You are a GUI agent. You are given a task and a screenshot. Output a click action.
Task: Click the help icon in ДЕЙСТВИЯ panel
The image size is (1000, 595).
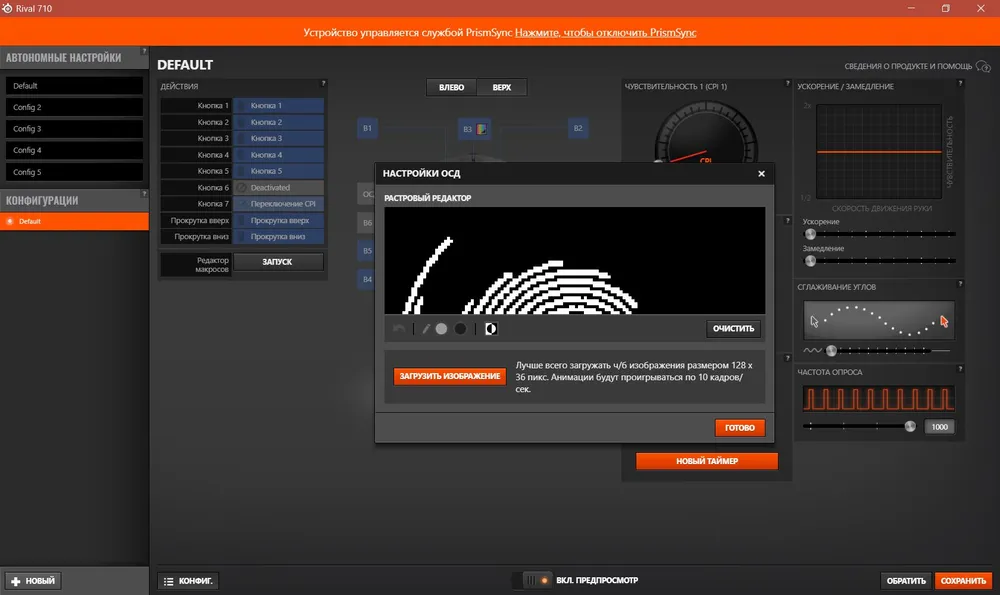coord(323,84)
